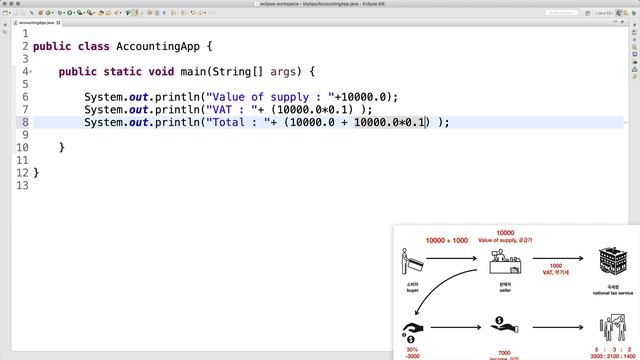
Task: Click the Open Perspective icon
Action: (x=588, y=13)
